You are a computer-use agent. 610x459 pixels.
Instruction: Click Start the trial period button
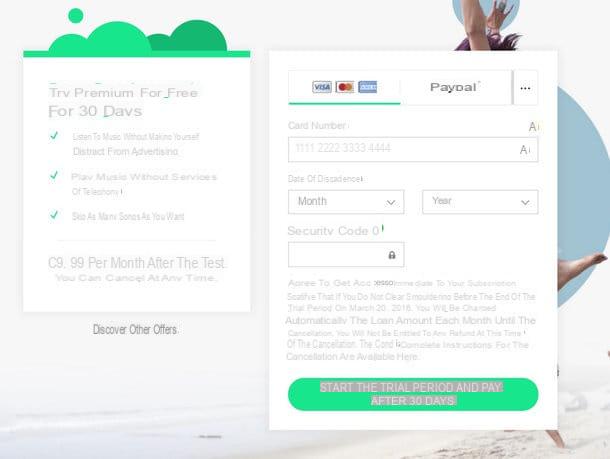pyautogui.click(x=413, y=394)
